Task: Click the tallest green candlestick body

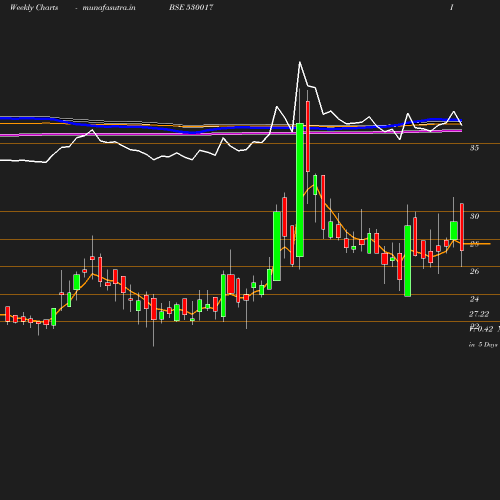Action: [x=300, y=190]
